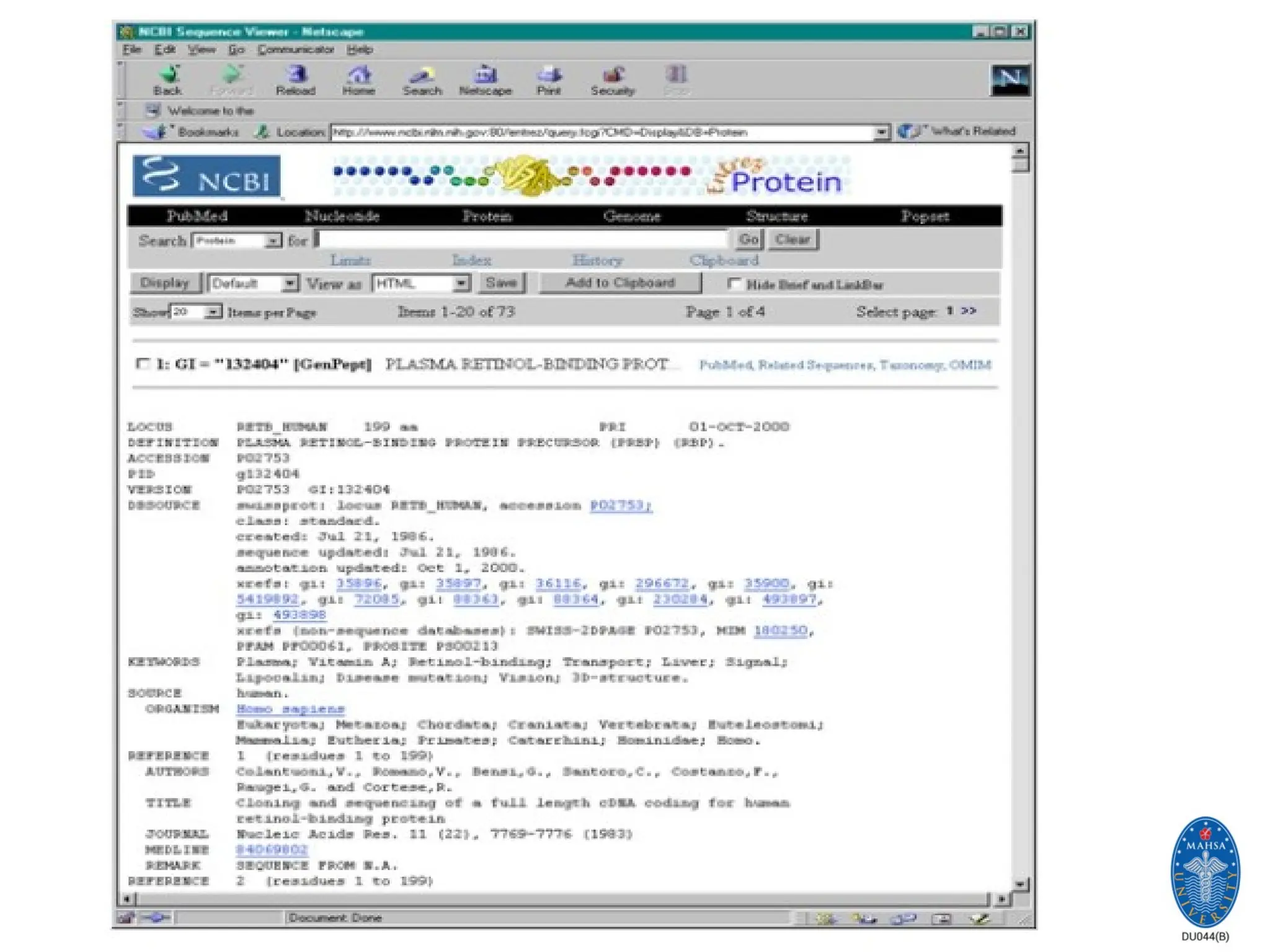1270x952 pixels.
Task: Open the Security toolbar icon
Action: pos(613,76)
